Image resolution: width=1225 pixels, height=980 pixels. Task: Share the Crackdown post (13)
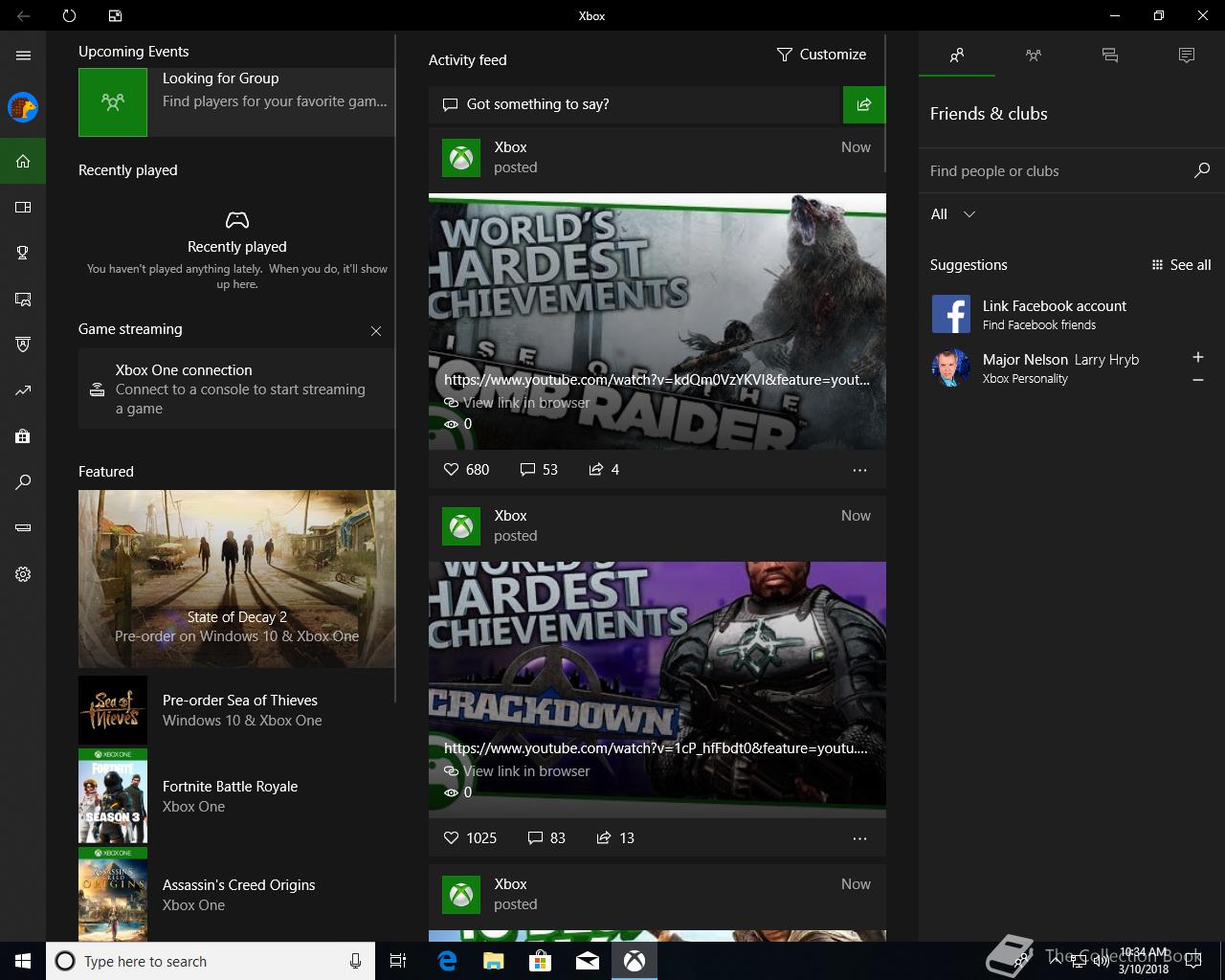click(615, 838)
